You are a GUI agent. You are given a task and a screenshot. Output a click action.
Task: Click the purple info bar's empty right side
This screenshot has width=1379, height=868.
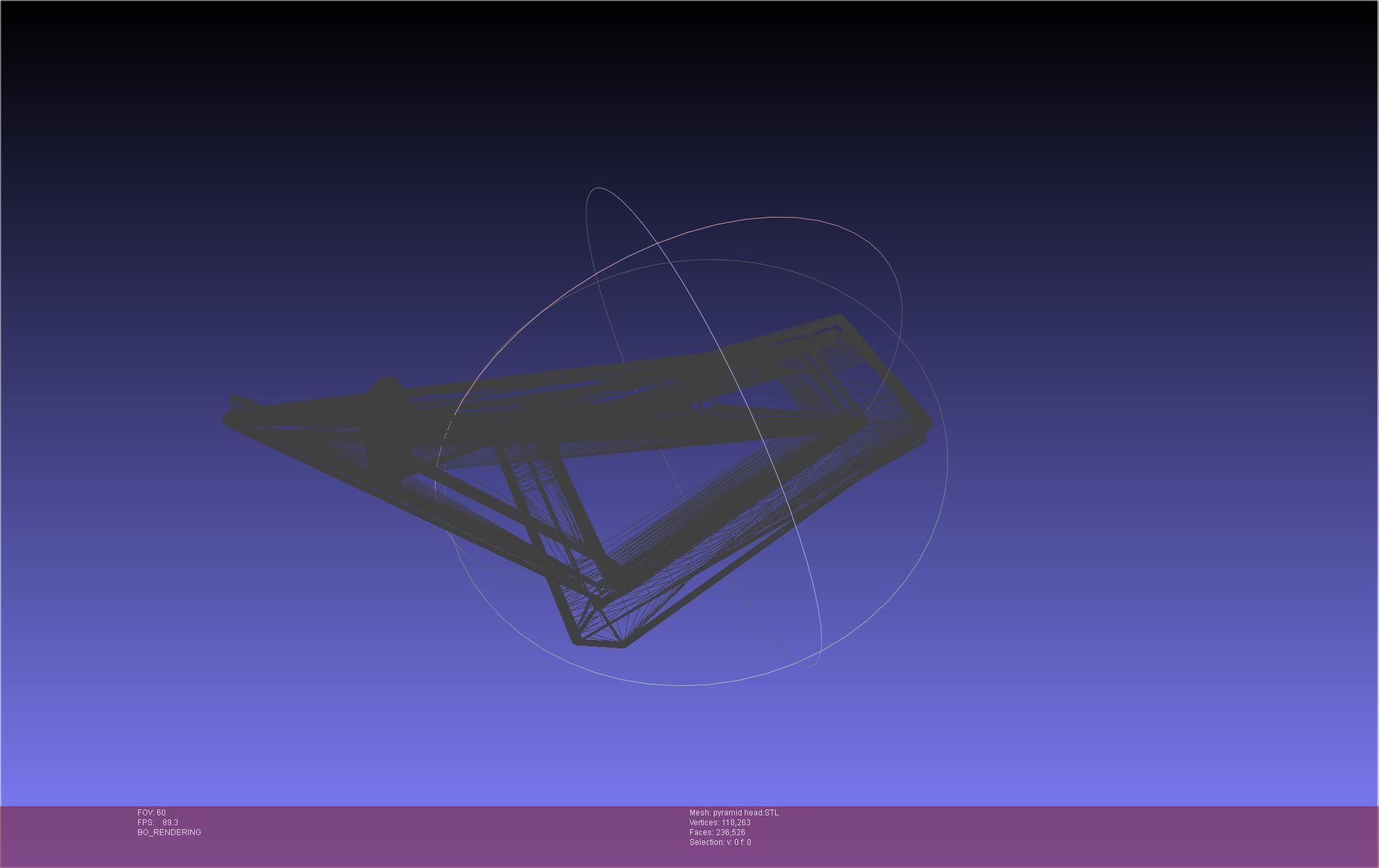(1118, 835)
